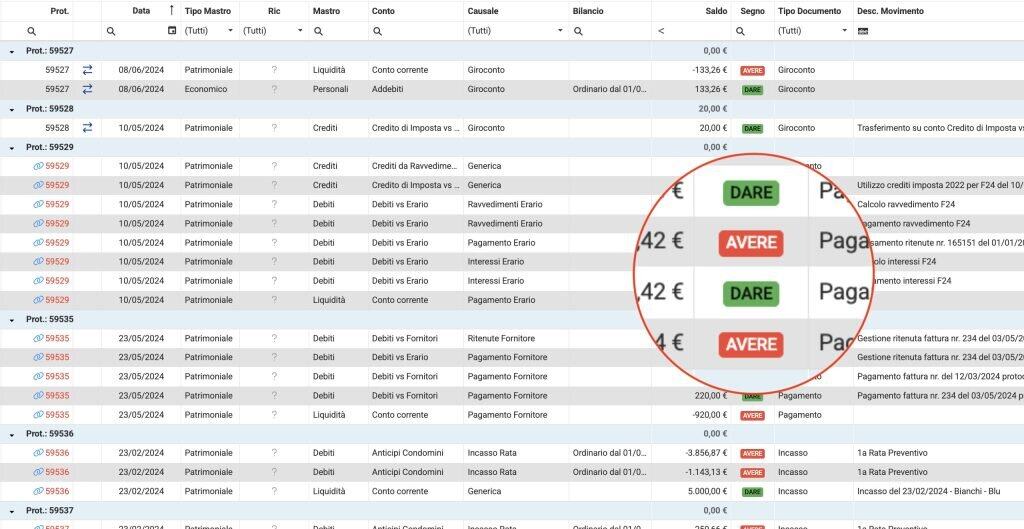Sort by Segno column header

point(753,11)
